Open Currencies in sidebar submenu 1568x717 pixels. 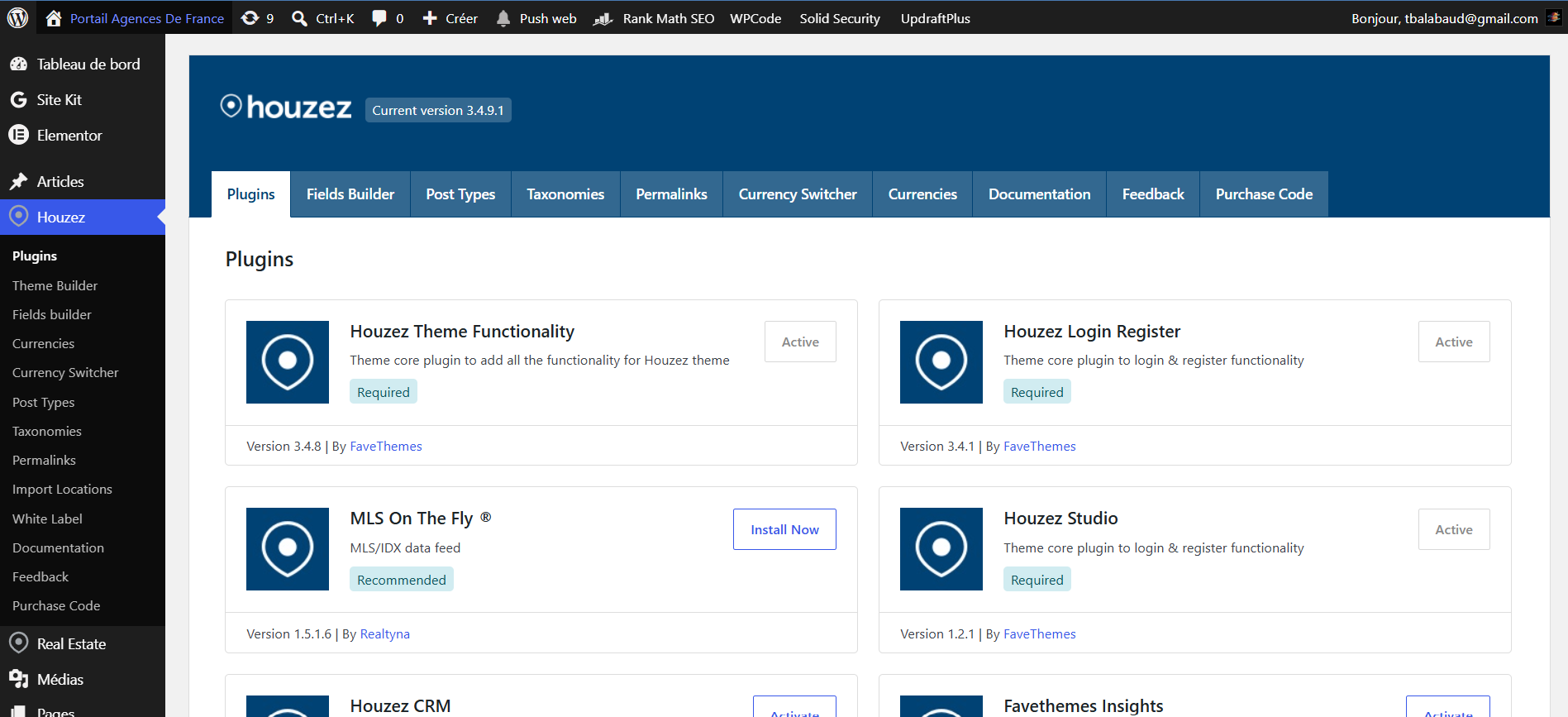pyautogui.click(x=43, y=343)
